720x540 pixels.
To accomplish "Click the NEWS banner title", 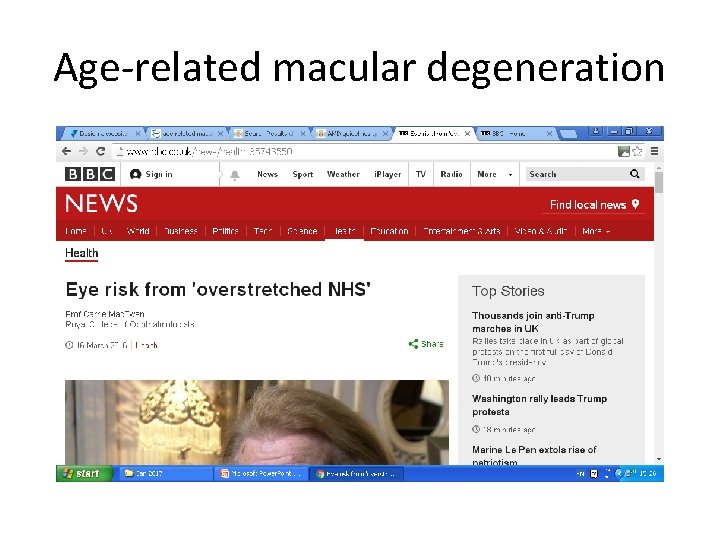I will coord(101,203).
